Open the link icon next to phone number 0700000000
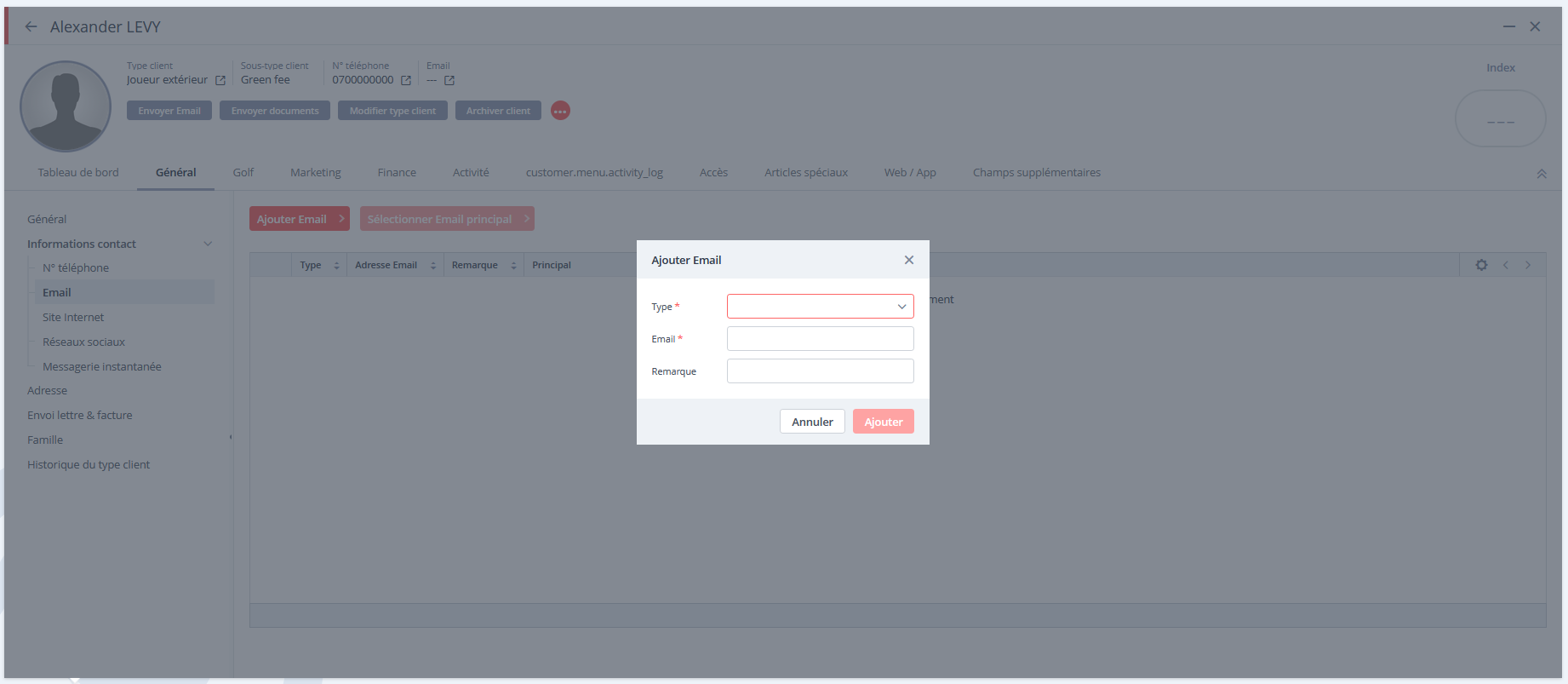 tap(406, 80)
